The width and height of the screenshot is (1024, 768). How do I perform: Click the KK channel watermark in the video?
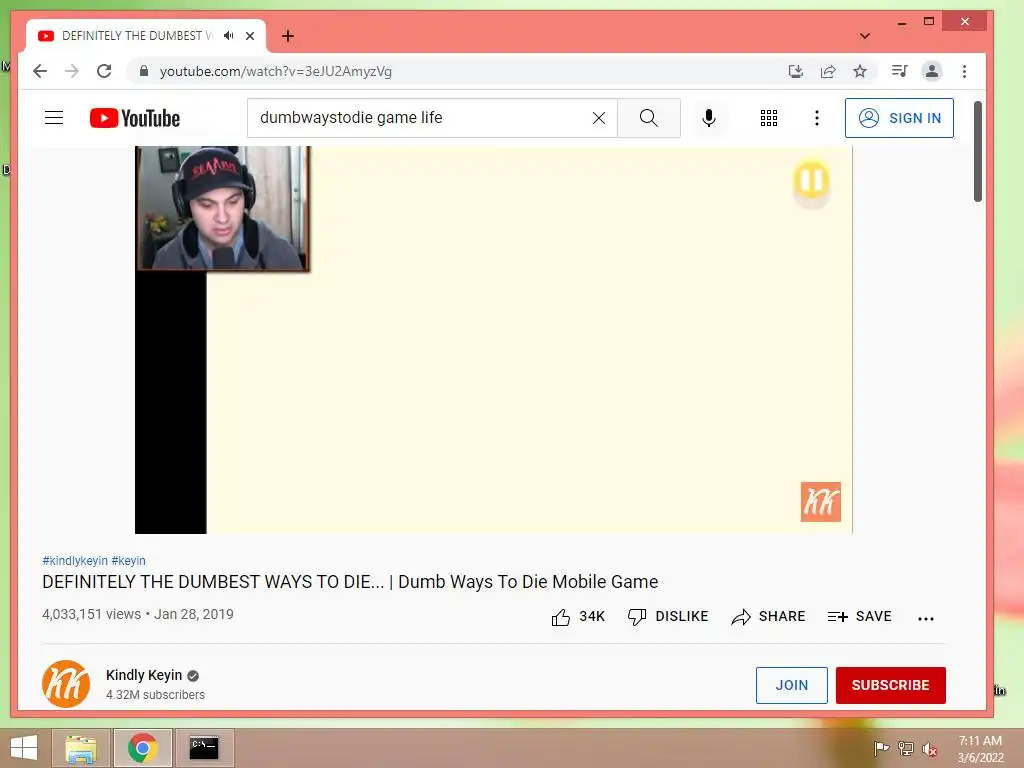(821, 502)
